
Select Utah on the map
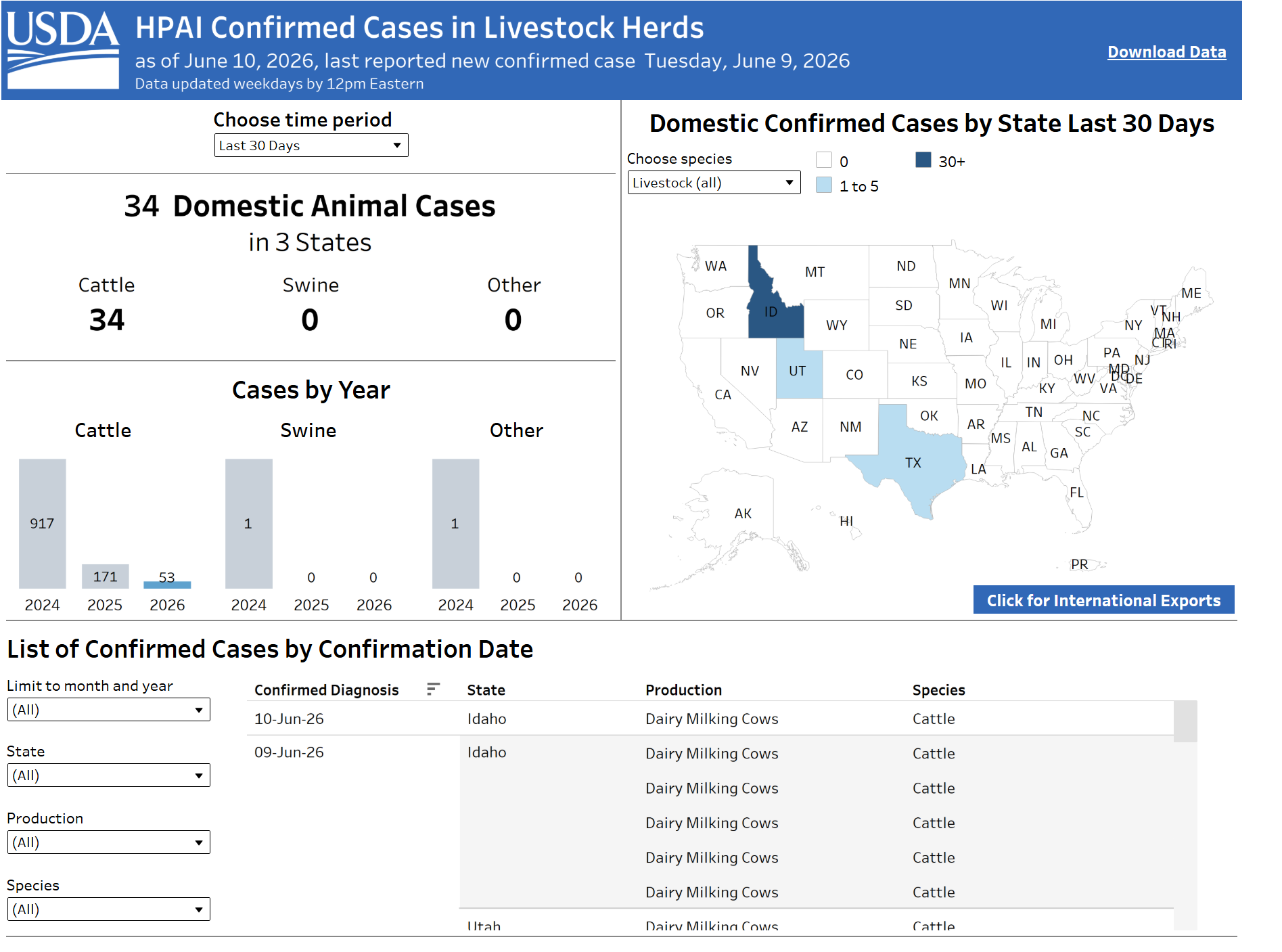pyautogui.click(x=798, y=369)
